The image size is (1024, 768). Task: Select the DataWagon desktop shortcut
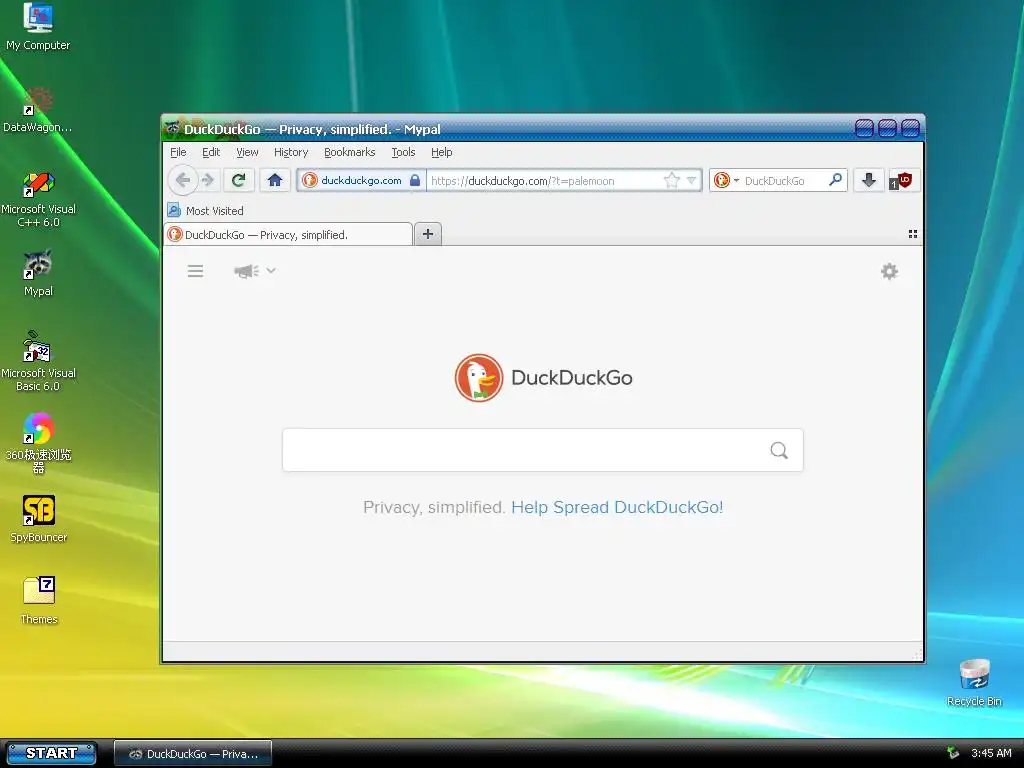pyautogui.click(x=38, y=110)
